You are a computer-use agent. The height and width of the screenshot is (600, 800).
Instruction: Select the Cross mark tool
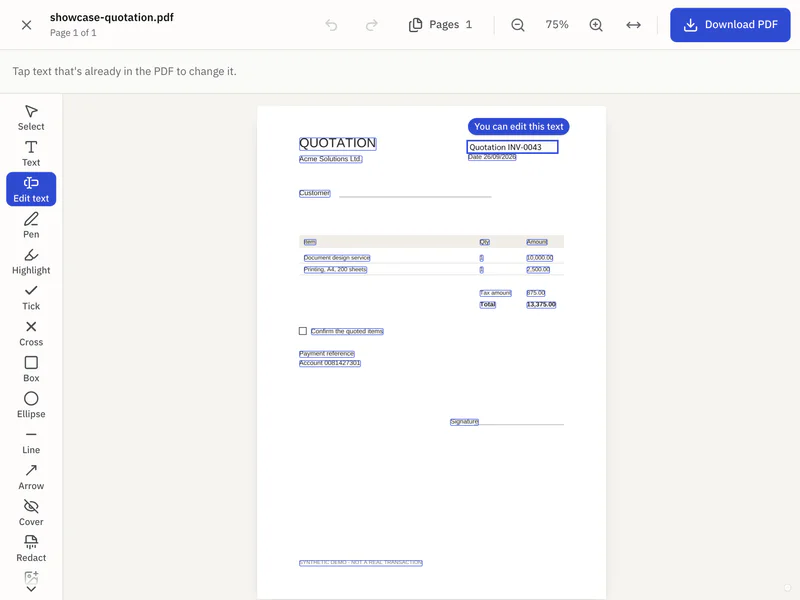[x=31, y=333]
